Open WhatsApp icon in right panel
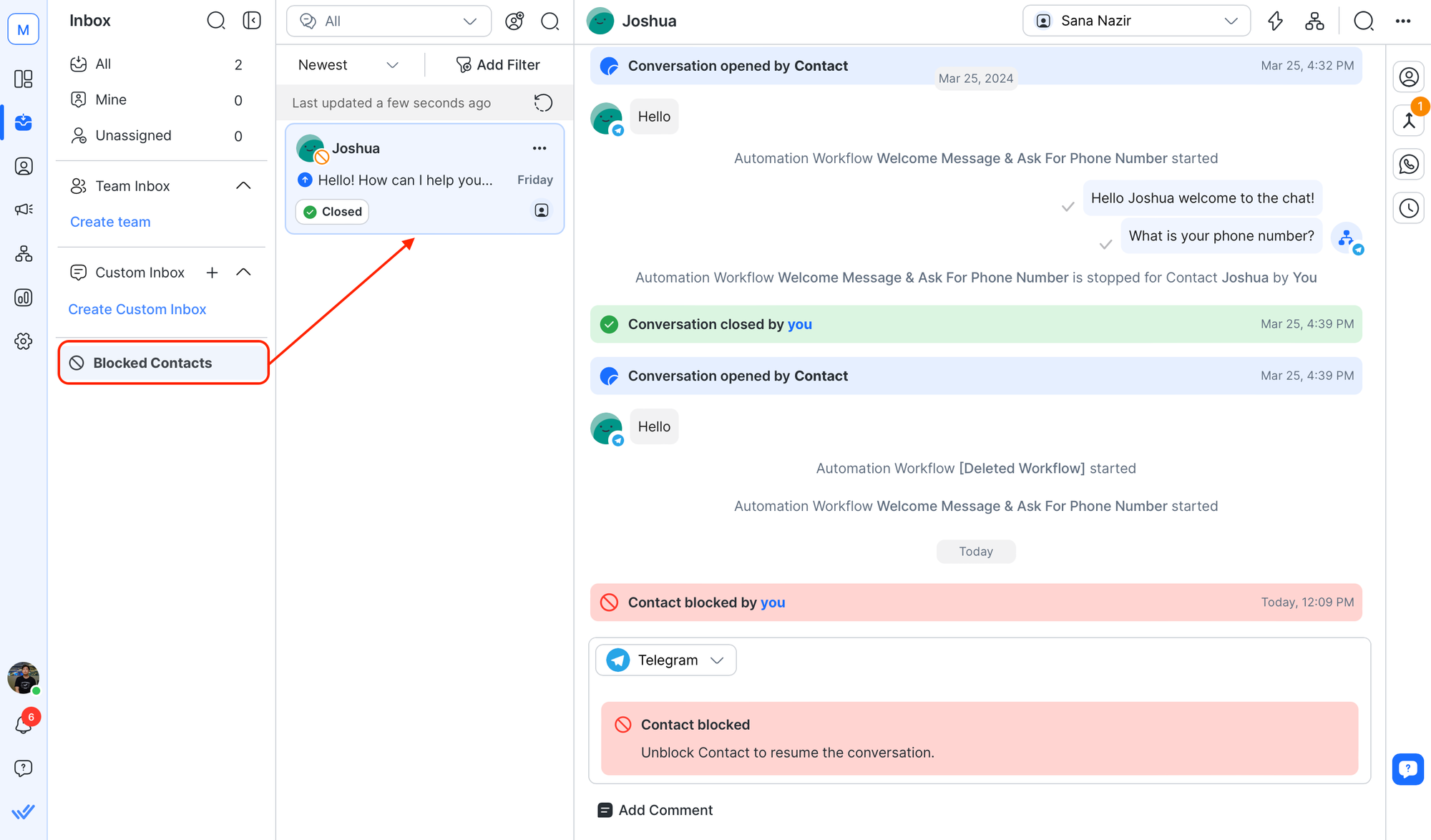The height and width of the screenshot is (840, 1431). pos(1408,165)
